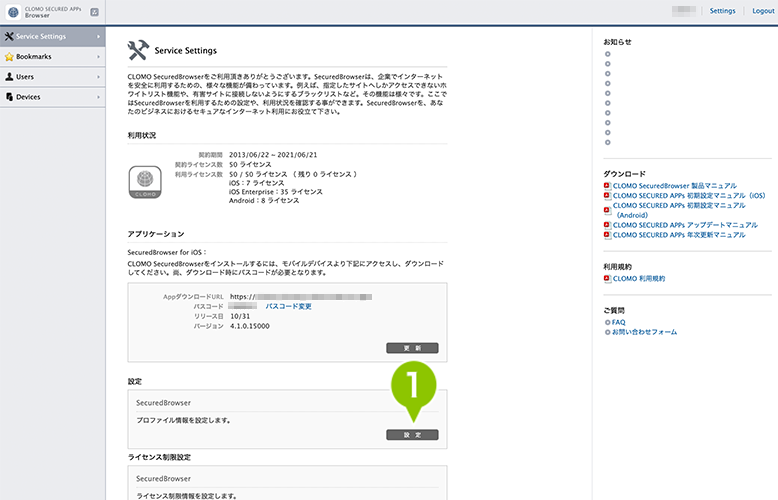Click the bullet icon next to FAQ

(607, 322)
